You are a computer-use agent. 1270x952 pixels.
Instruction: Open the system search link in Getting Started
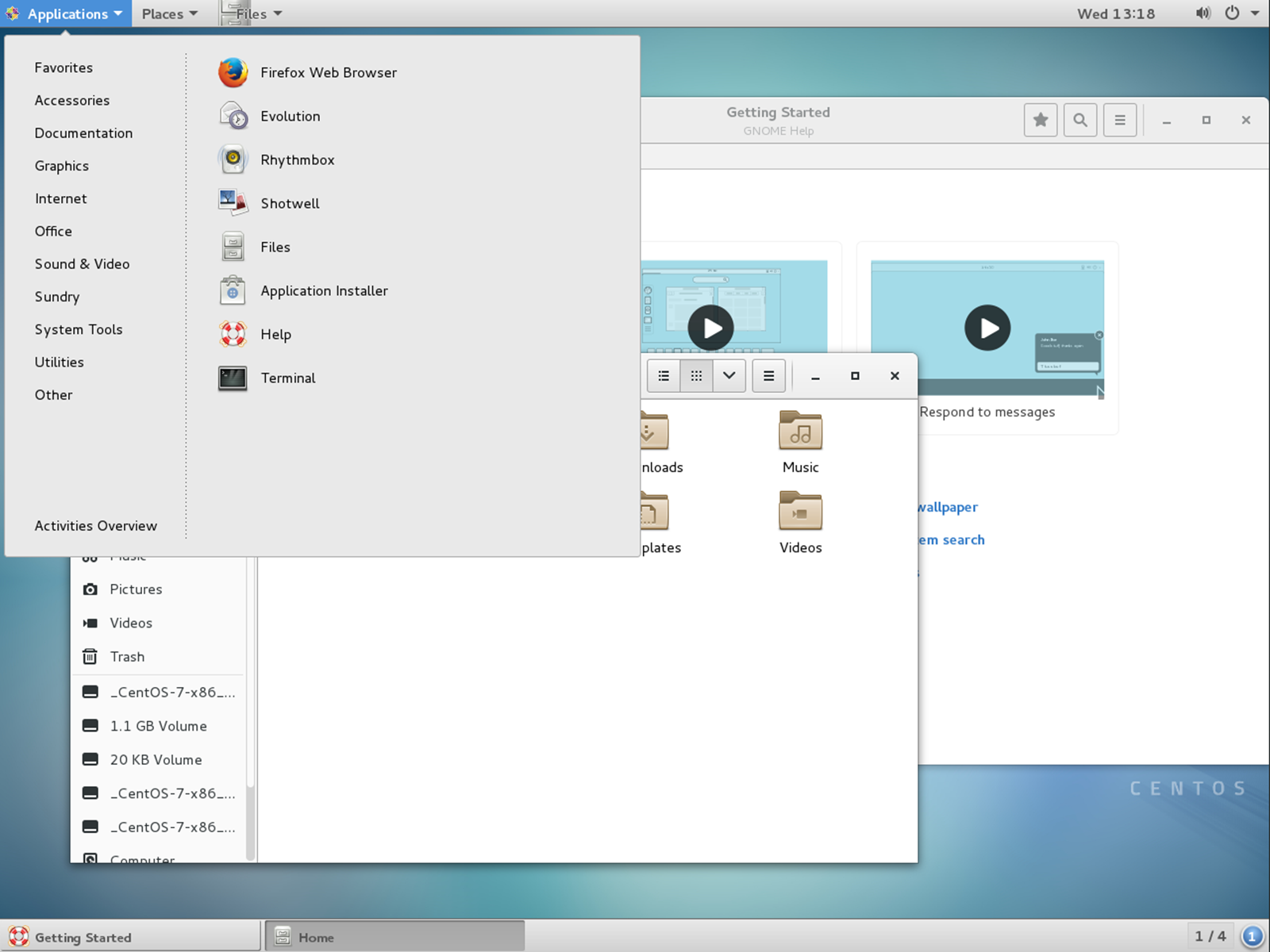tap(952, 539)
